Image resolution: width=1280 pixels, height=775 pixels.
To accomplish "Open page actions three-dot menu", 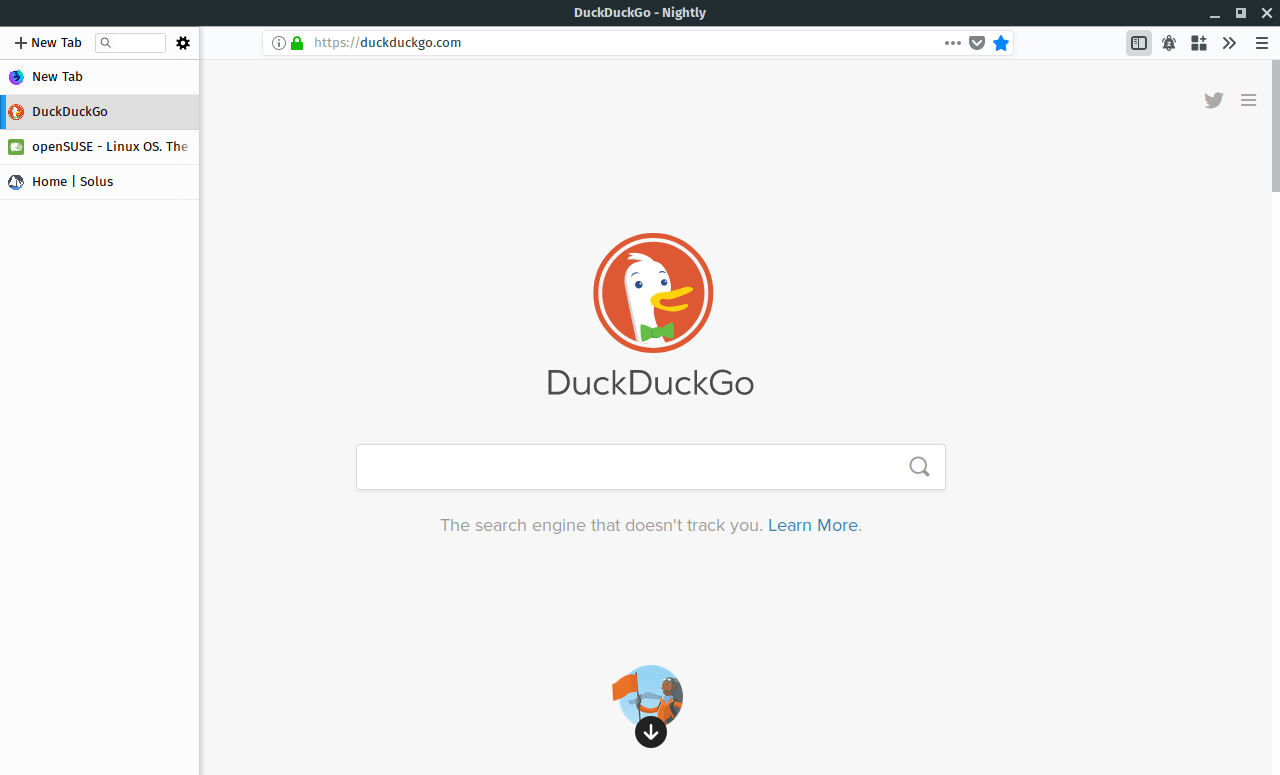I will (x=953, y=43).
